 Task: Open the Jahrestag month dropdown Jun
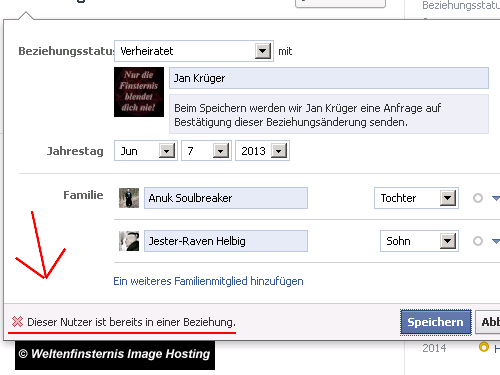[x=146, y=151]
